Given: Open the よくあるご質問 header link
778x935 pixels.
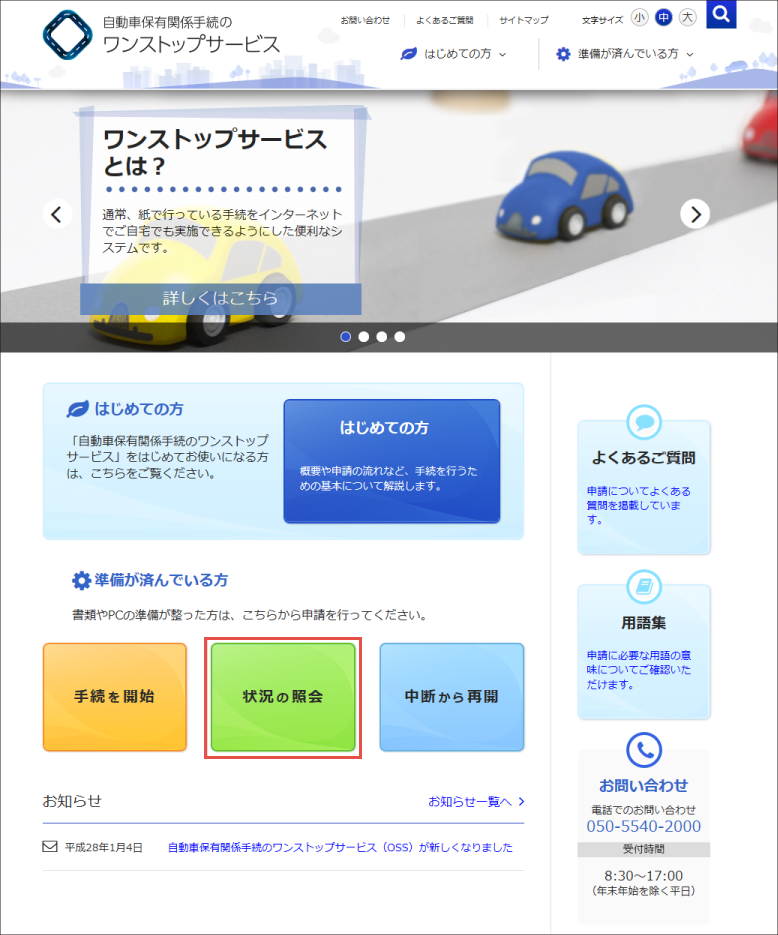Looking at the screenshot, I should pyautogui.click(x=445, y=20).
